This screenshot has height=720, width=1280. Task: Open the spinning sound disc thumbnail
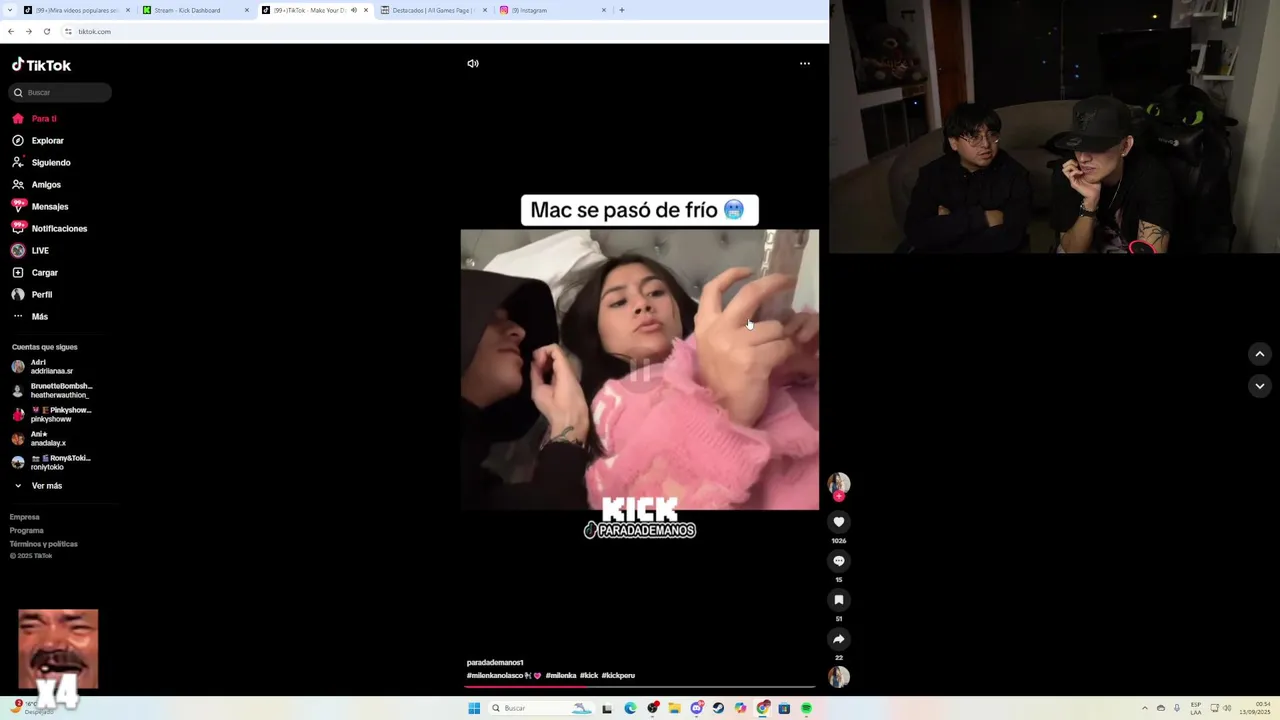pyautogui.click(x=839, y=677)
